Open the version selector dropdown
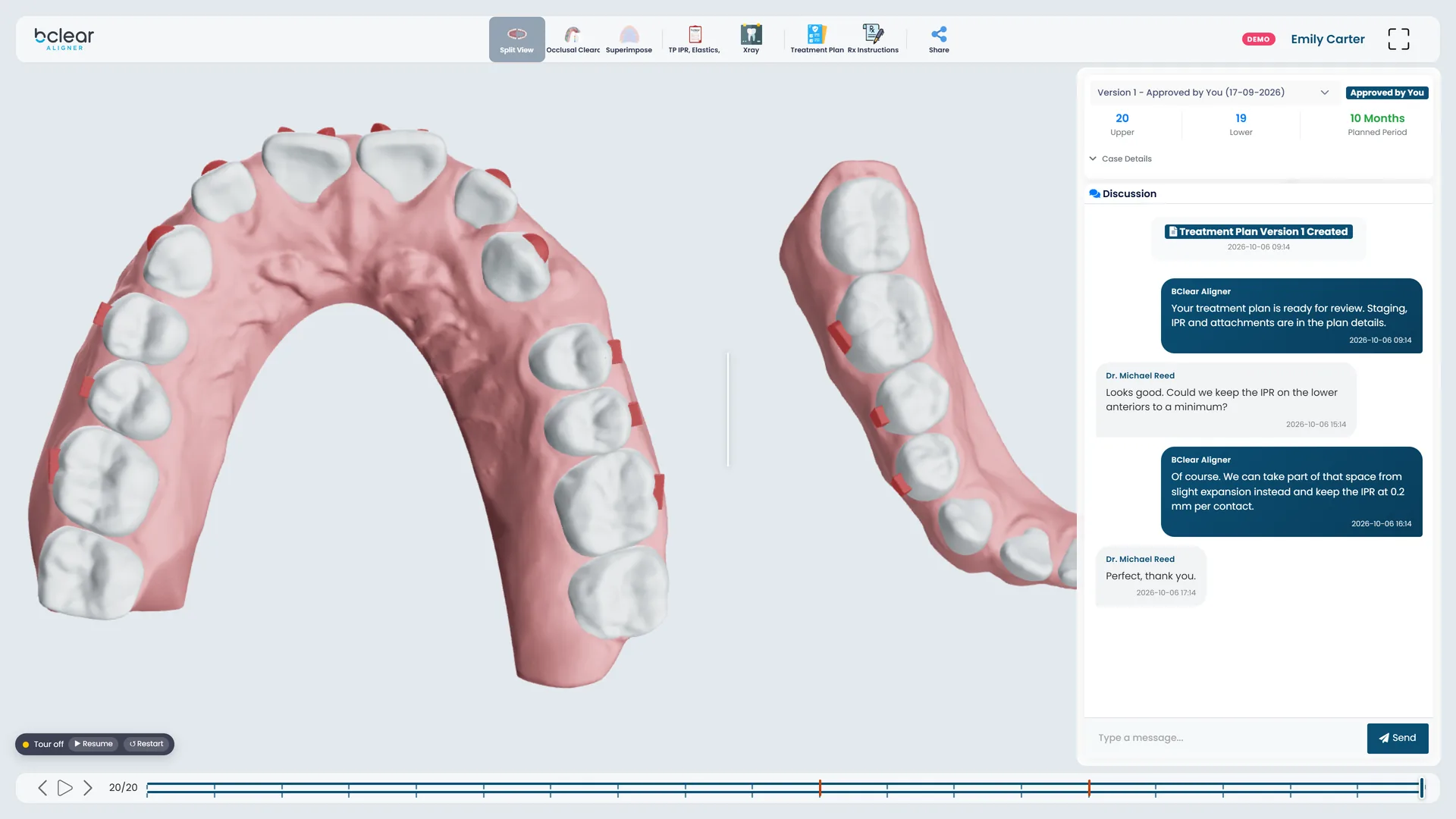 click(x=1213, y=93)
